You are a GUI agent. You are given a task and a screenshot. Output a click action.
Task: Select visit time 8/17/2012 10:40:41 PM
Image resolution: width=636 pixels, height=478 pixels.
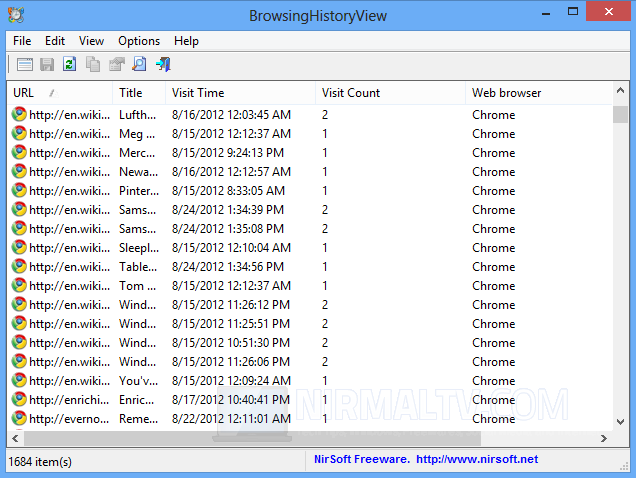pos(231,400)
